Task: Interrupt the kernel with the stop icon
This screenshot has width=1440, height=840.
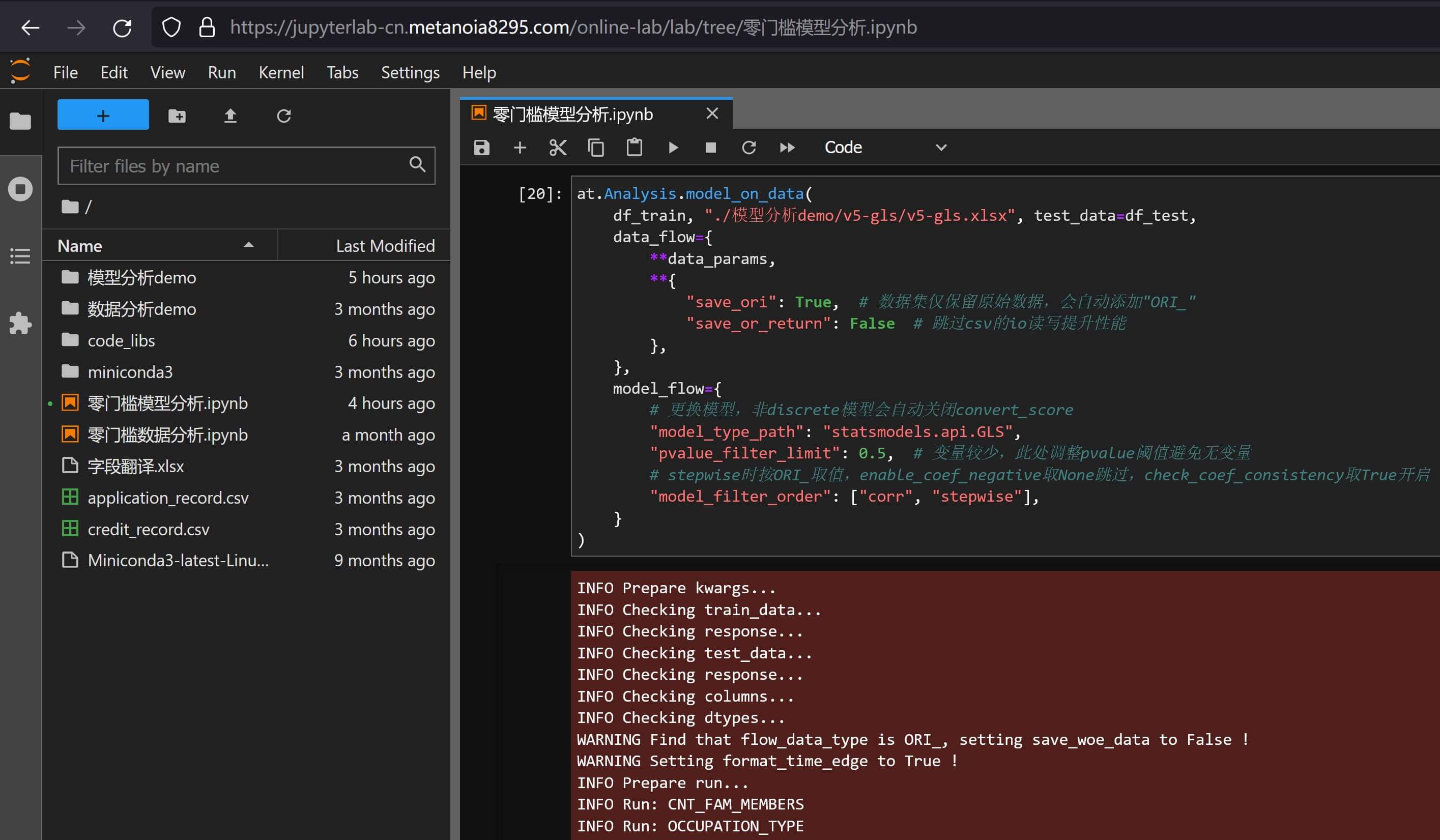Action: pos(710,148)
